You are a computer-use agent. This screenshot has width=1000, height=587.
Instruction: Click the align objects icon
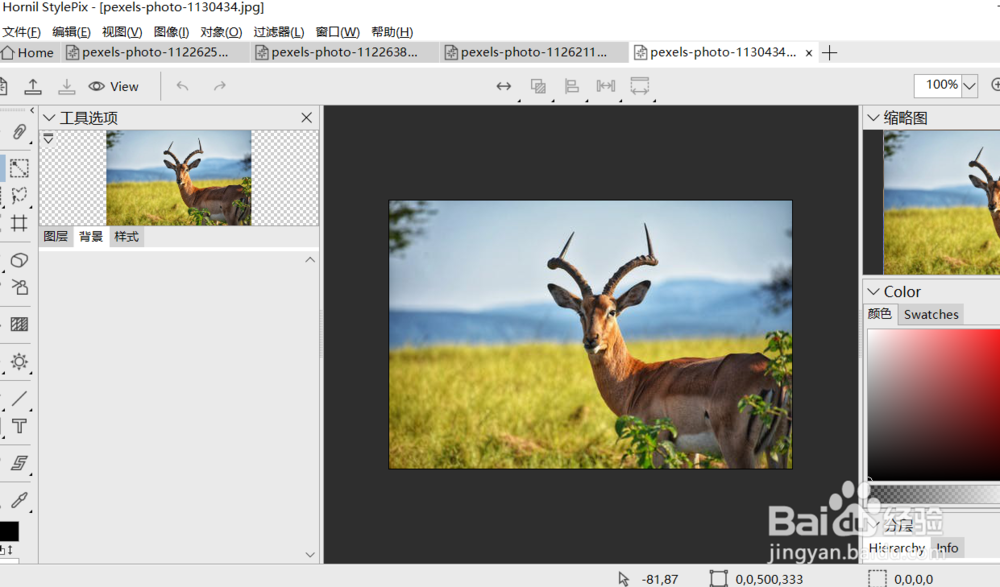[571, 86]
